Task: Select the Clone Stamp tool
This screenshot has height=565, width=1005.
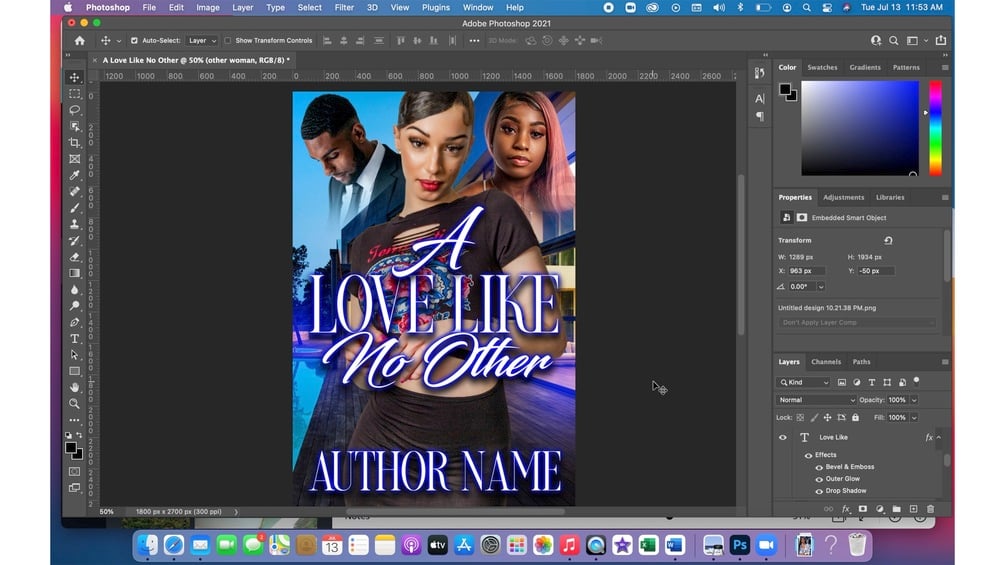Action: (74, 224)
